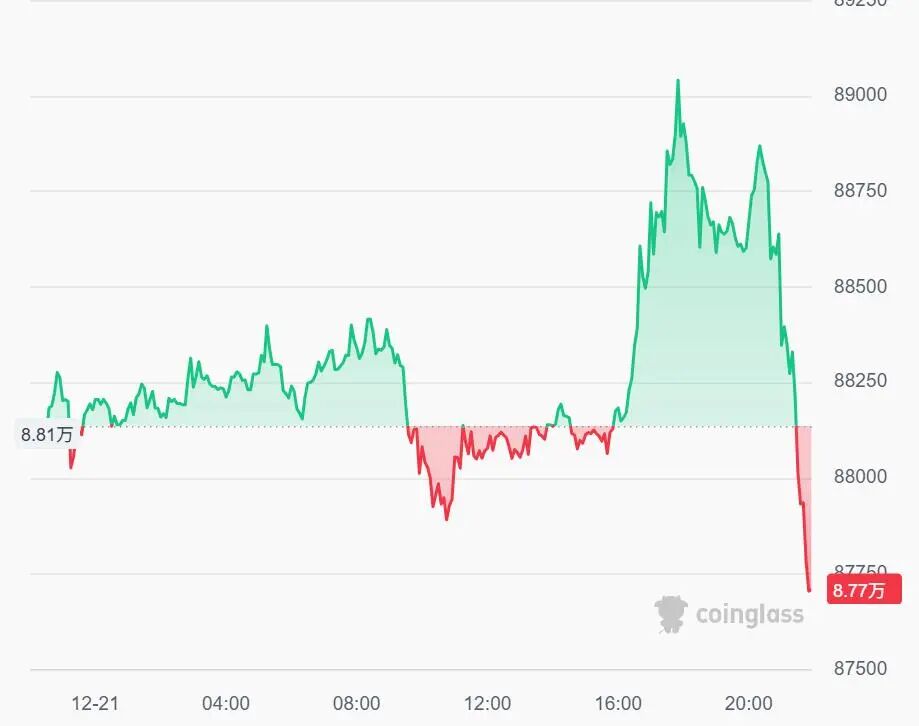
Task: Click the 88500 price axis label
Action: coord(859,286)
